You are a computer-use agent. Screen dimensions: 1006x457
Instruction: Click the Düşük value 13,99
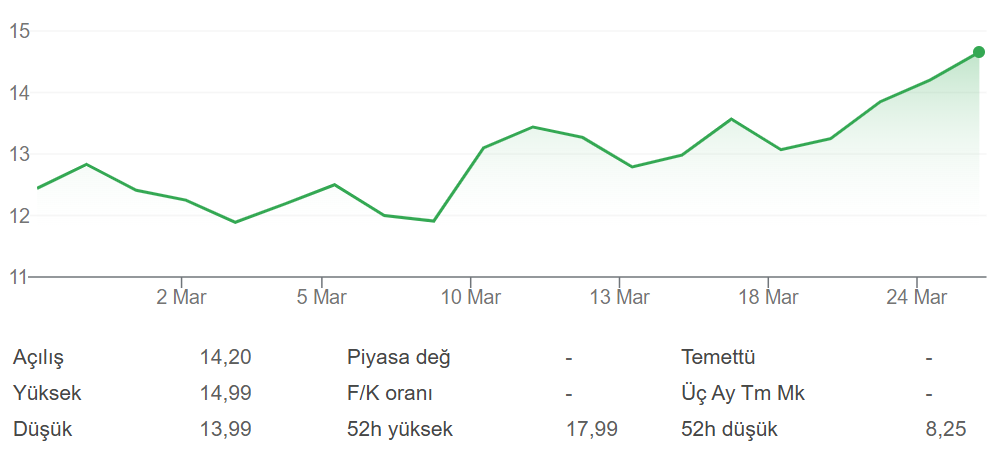pyautogui.click(x=225, y=429)
